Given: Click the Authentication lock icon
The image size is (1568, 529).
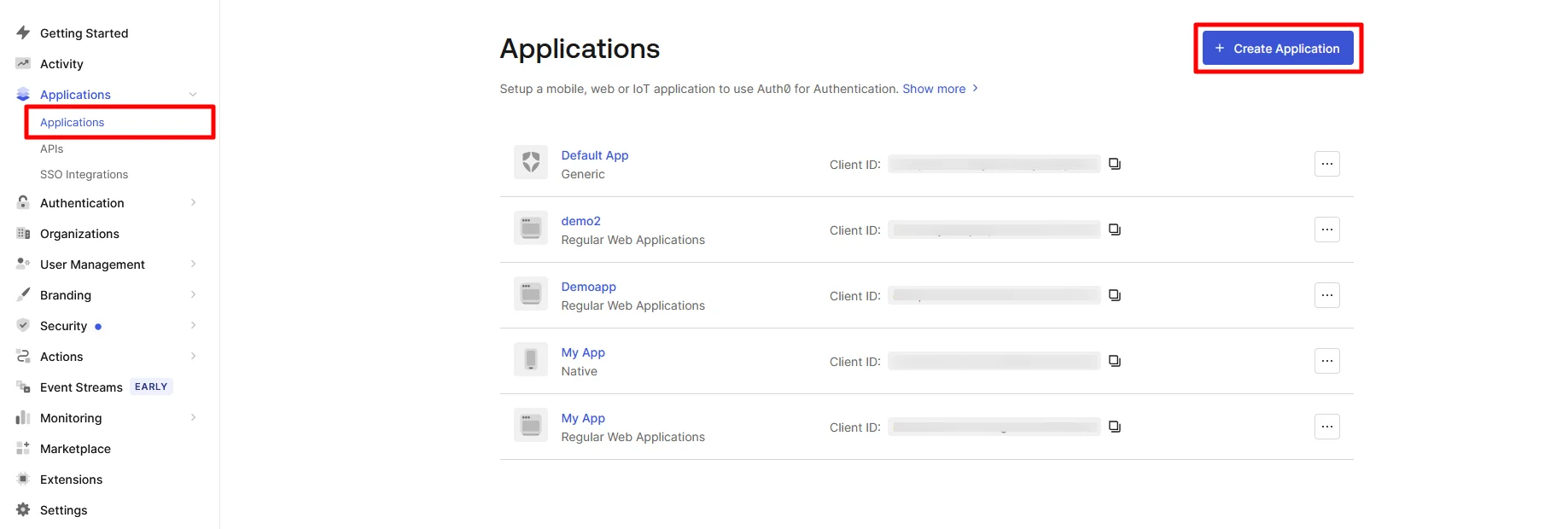Looking at the screenshot, I should tap(23, 202).
